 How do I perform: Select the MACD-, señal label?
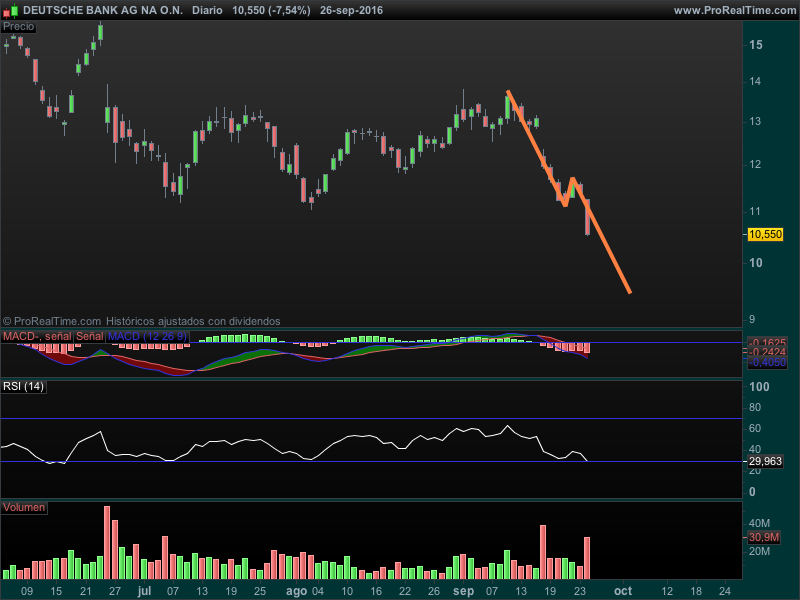tap(37, 336)
